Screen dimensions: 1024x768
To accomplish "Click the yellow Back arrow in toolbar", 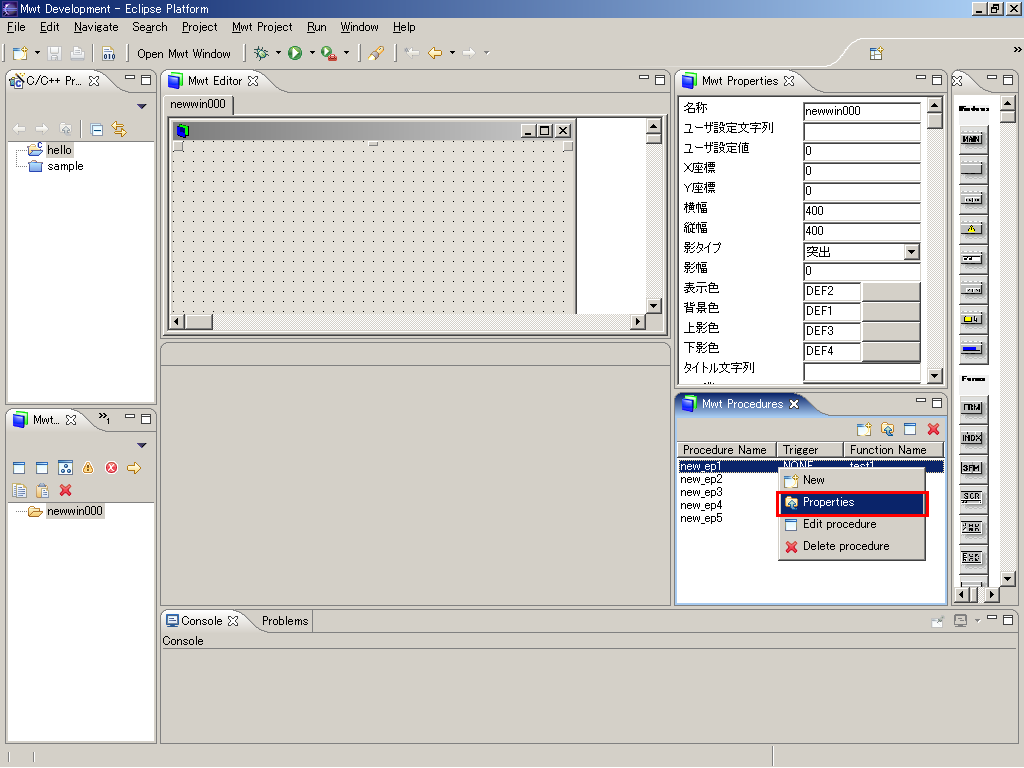I will [x=434, y=53].
